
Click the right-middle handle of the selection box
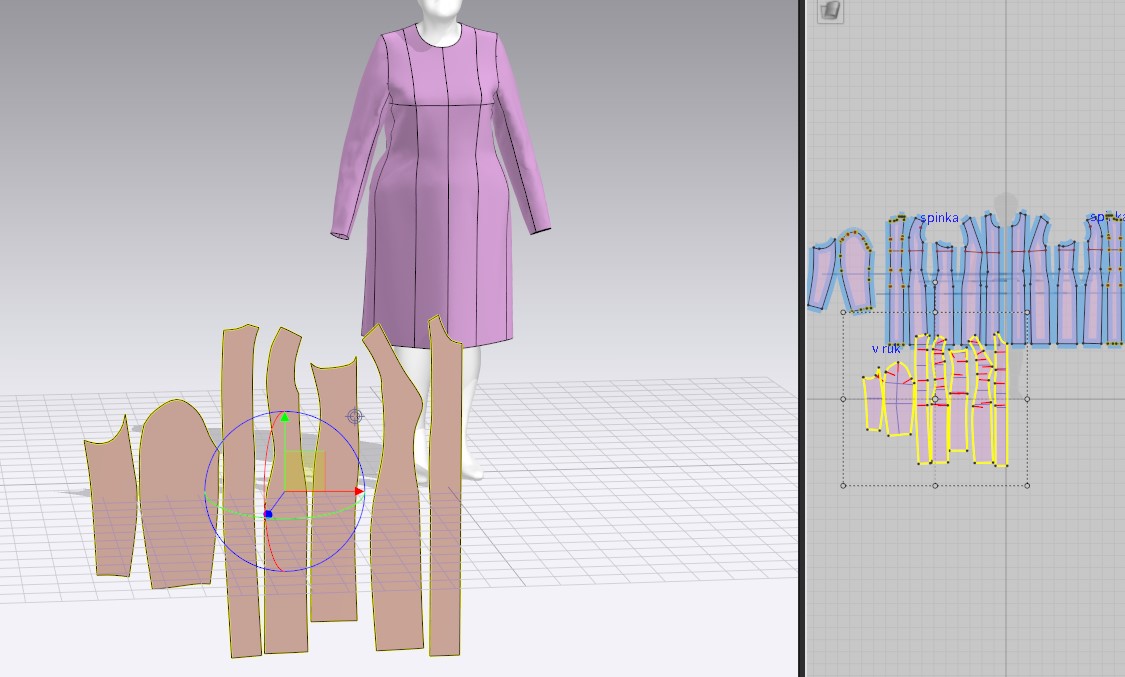click(1028, 399)
